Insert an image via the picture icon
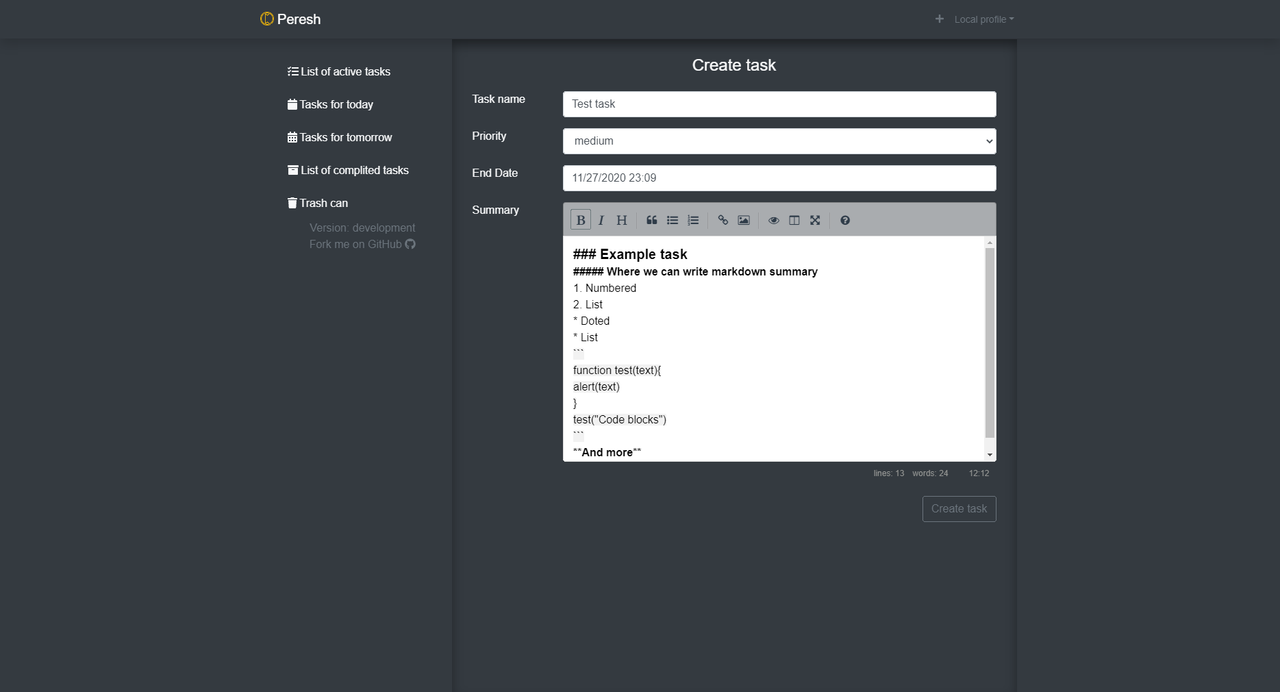1280x692 pixels. tap(744, 220)
